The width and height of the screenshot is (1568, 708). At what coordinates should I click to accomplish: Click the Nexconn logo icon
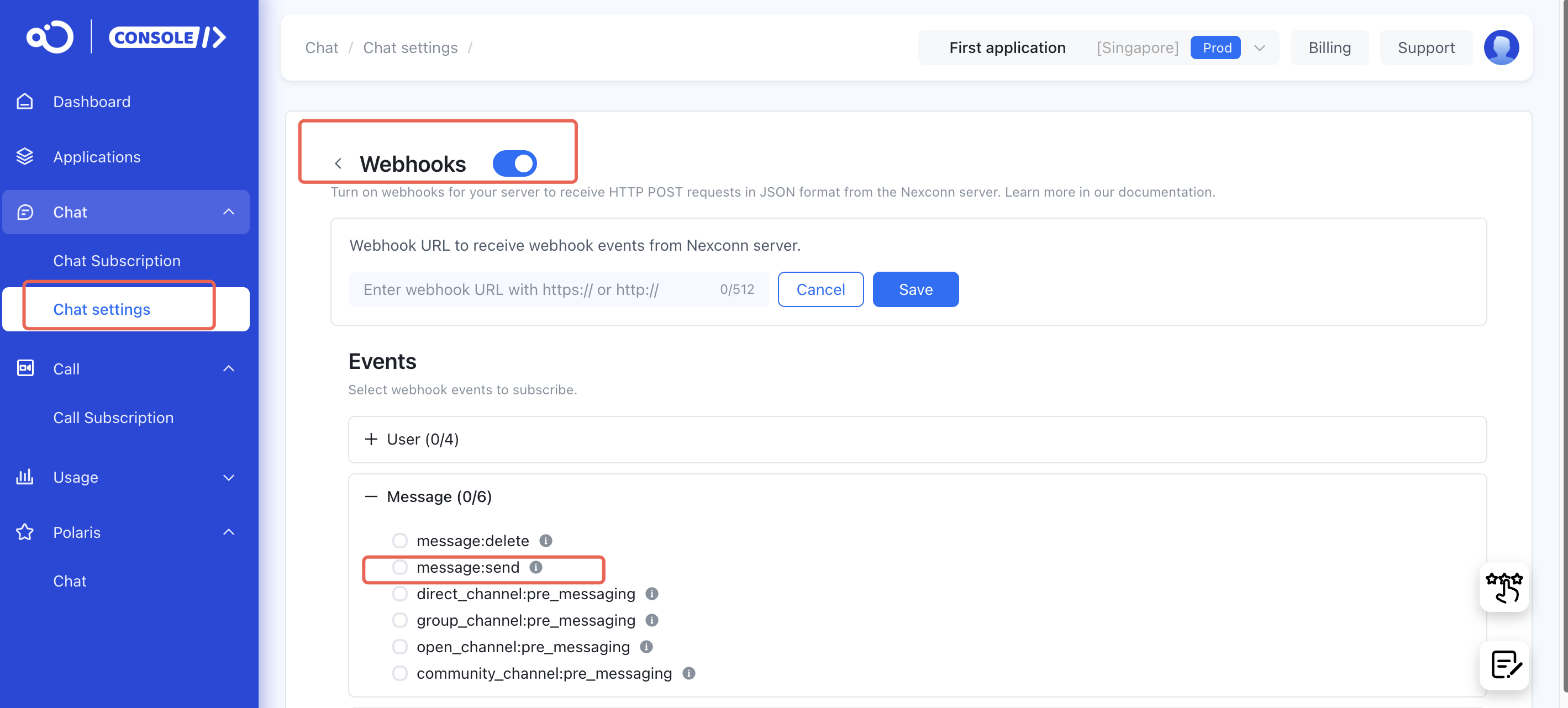coord(50,38)
